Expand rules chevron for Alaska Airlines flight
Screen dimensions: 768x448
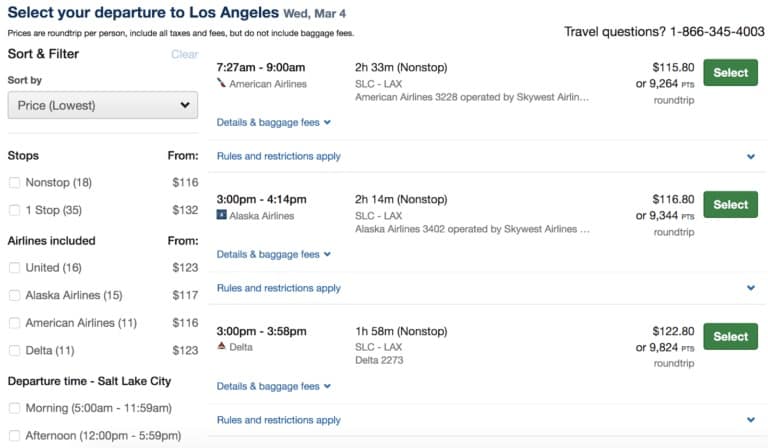(x=750, y=288)
